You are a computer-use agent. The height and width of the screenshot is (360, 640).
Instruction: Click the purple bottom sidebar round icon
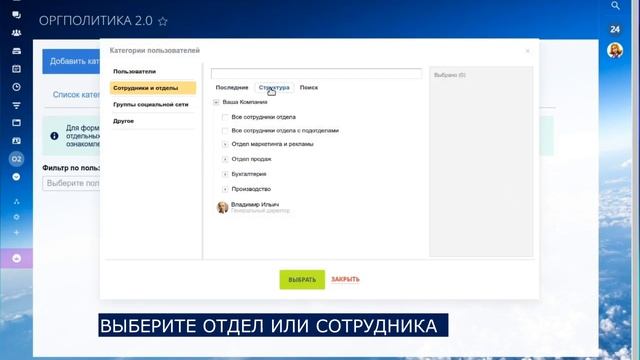(16, 258)
